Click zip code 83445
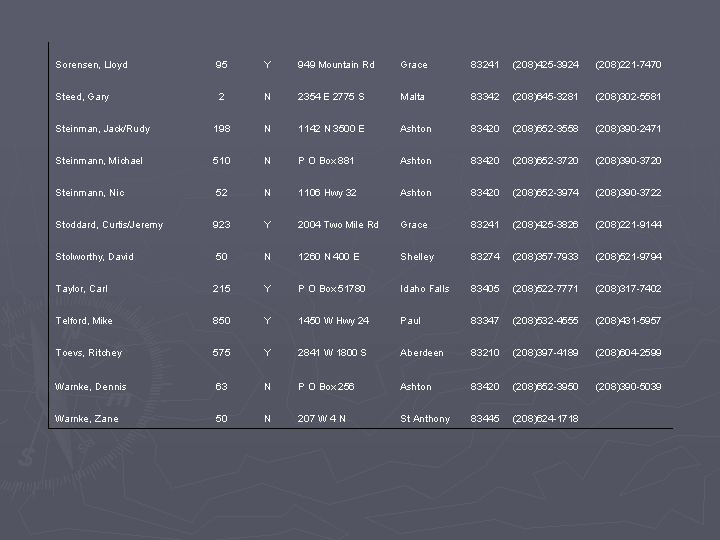The image size is (720, 540). pyautogui.click(x=484, y=419)
